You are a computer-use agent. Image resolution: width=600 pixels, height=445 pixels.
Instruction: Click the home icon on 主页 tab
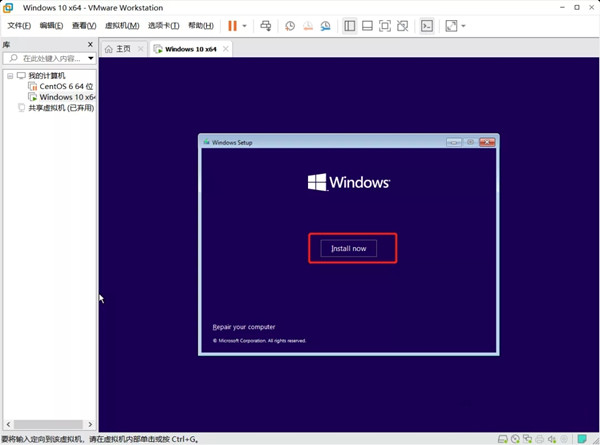(109, 48)
